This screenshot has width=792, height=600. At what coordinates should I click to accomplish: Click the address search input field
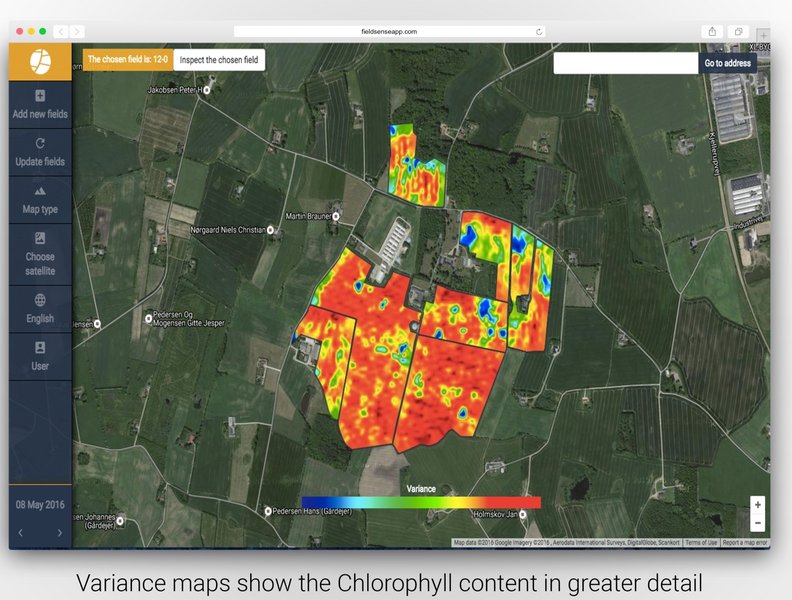pos(625,63)
